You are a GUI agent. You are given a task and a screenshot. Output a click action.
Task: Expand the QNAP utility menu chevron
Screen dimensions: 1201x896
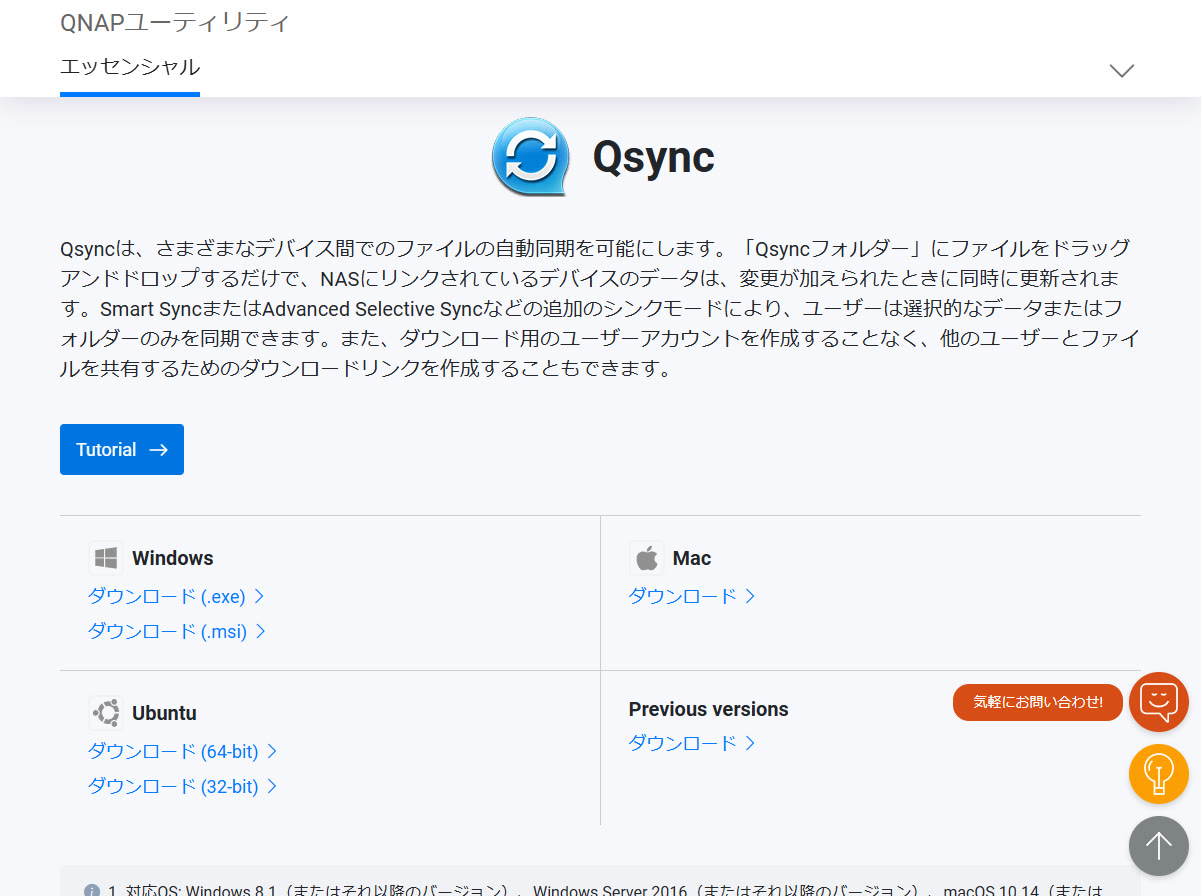[1122, 70]
